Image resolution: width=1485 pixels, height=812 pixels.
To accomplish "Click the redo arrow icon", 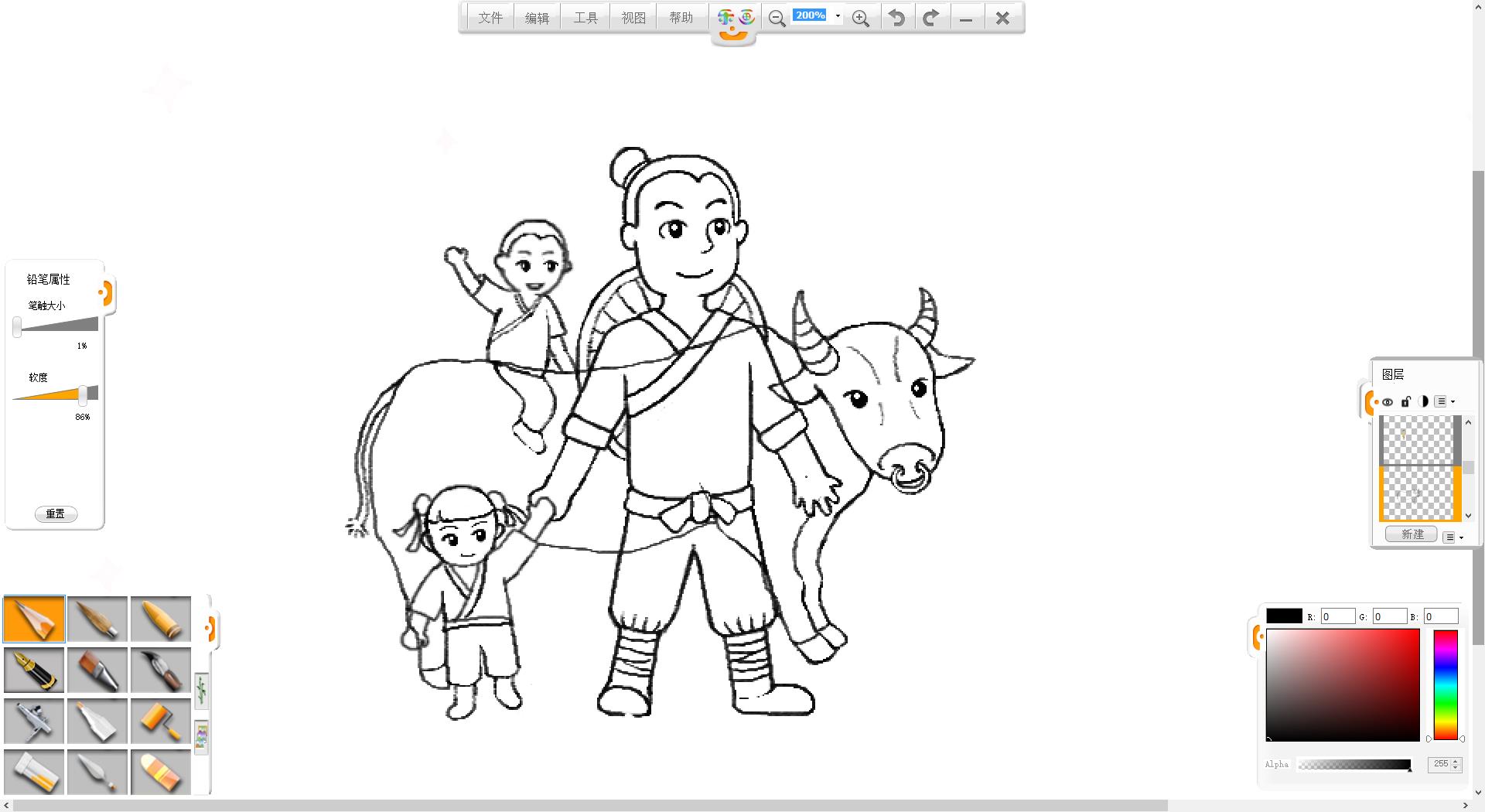I will [931, 18].
